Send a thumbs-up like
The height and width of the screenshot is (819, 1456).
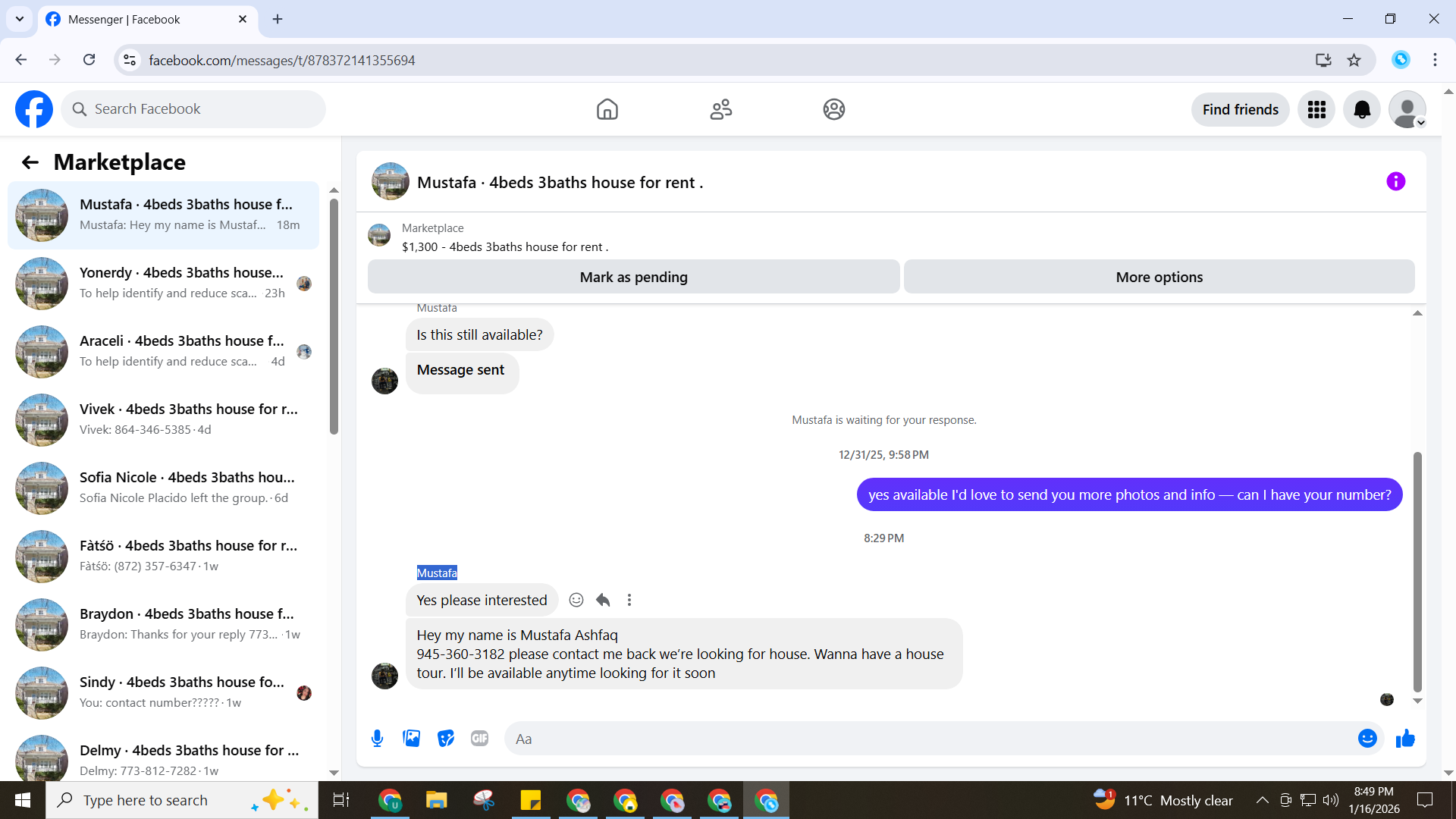[x=1405, y=739]
